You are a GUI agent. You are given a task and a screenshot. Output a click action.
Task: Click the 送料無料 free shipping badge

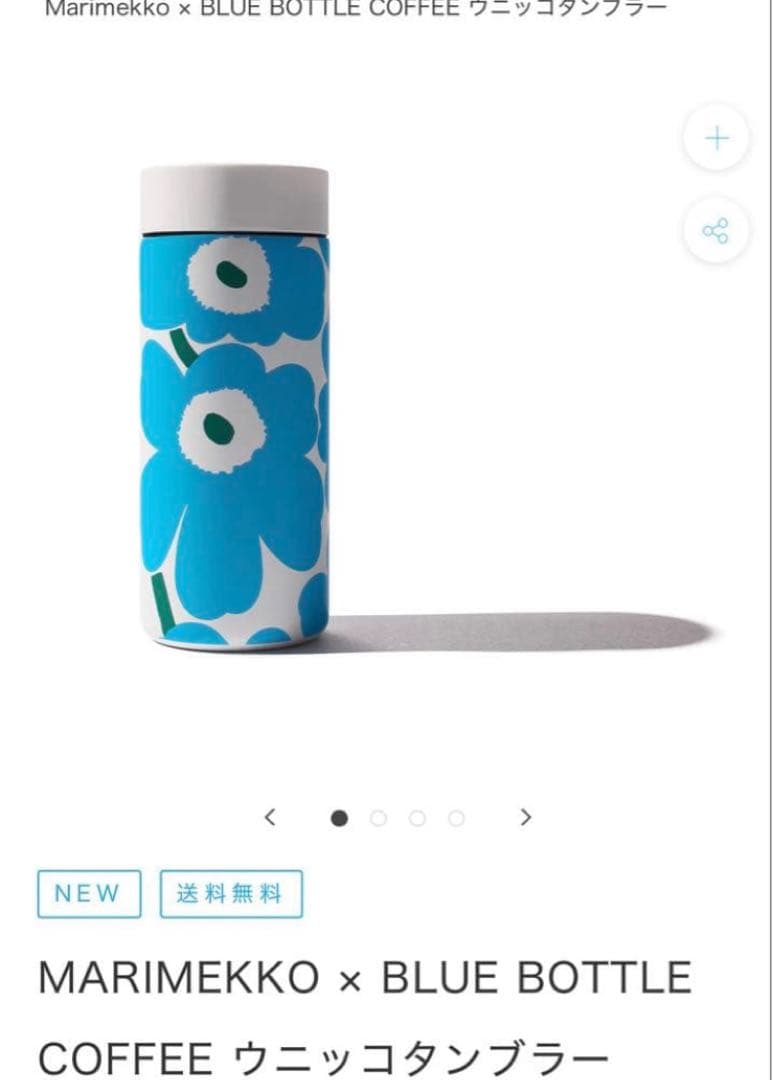[231, 894]
